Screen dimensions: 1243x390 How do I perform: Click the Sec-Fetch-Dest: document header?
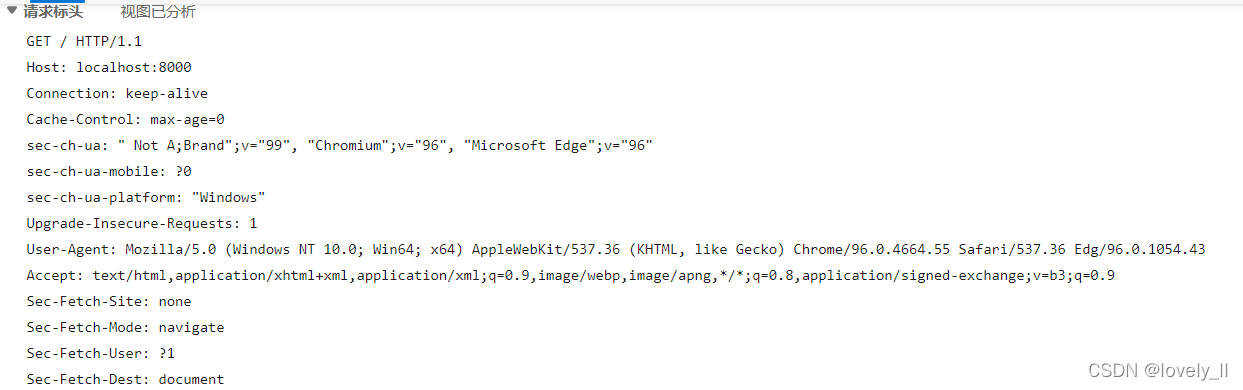coord(125,379)
